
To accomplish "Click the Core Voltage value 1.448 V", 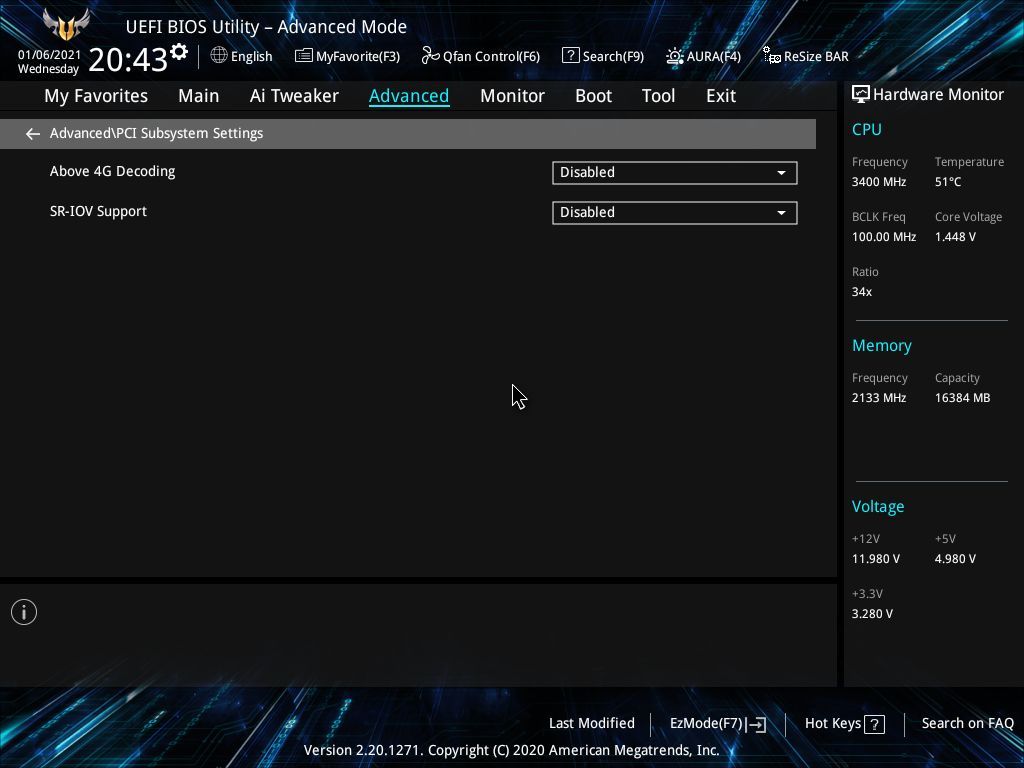I will coord(955,237).
